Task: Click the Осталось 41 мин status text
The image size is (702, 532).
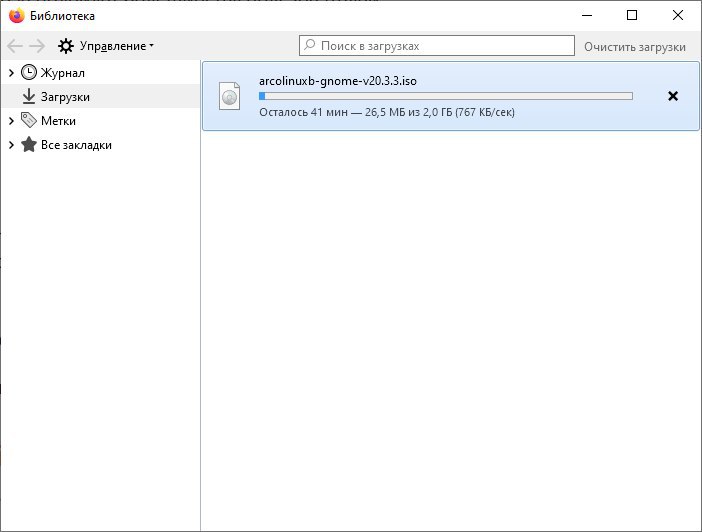Action: [387, 112]
